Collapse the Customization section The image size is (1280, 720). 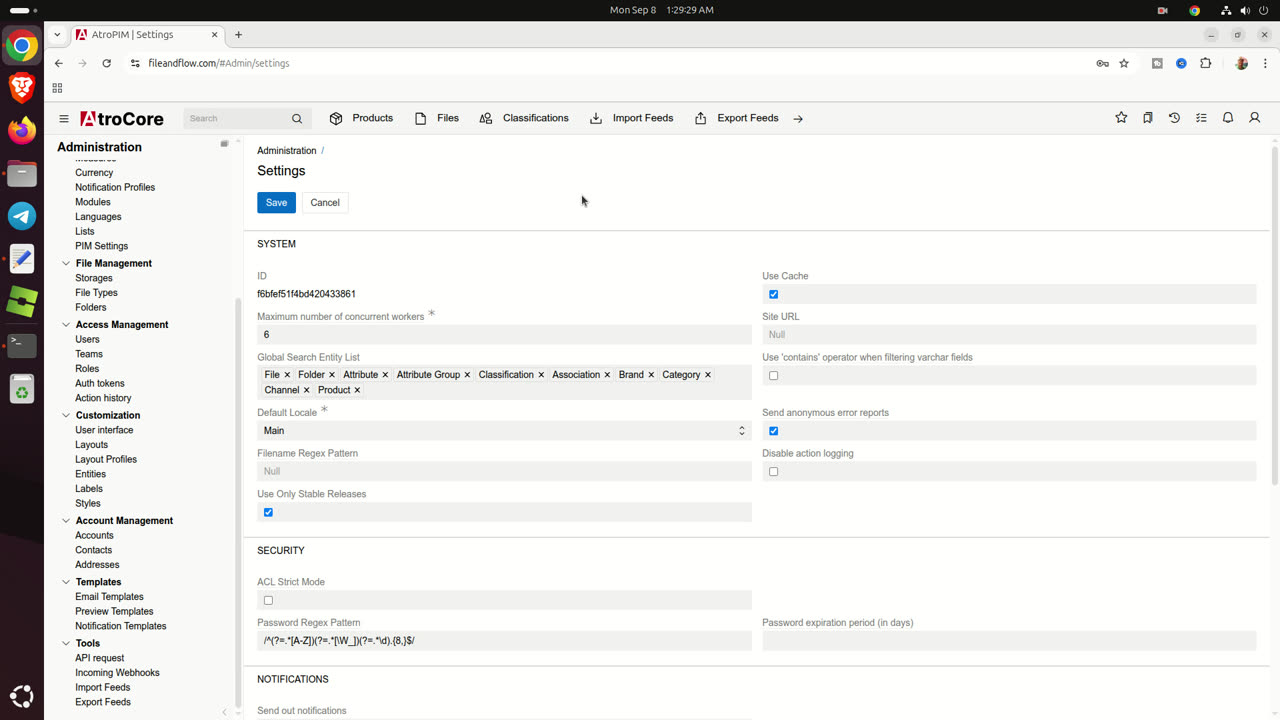[66, 416]
